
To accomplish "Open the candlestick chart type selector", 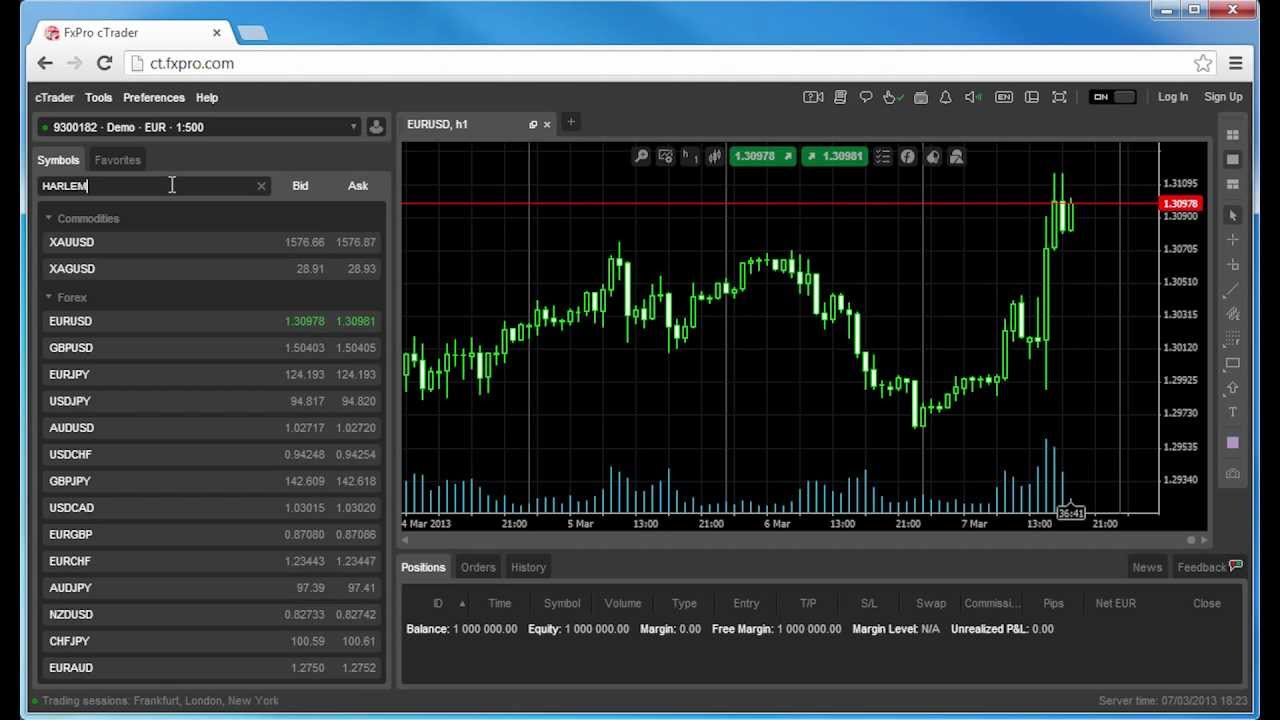I will point(714,157).
